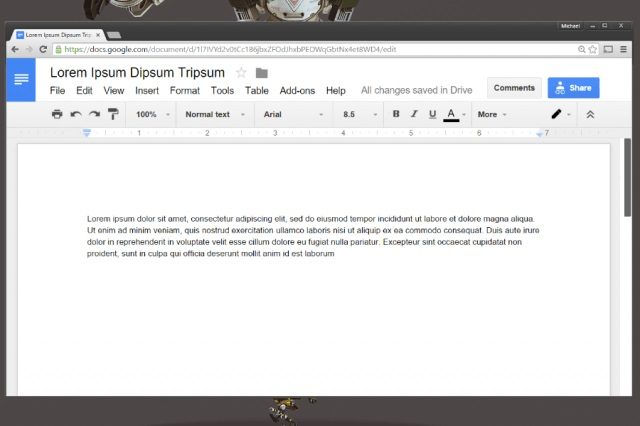Star the Lorem Ipsum document
This screenshot has height=426, width=640.
click(x=241, y=73)
